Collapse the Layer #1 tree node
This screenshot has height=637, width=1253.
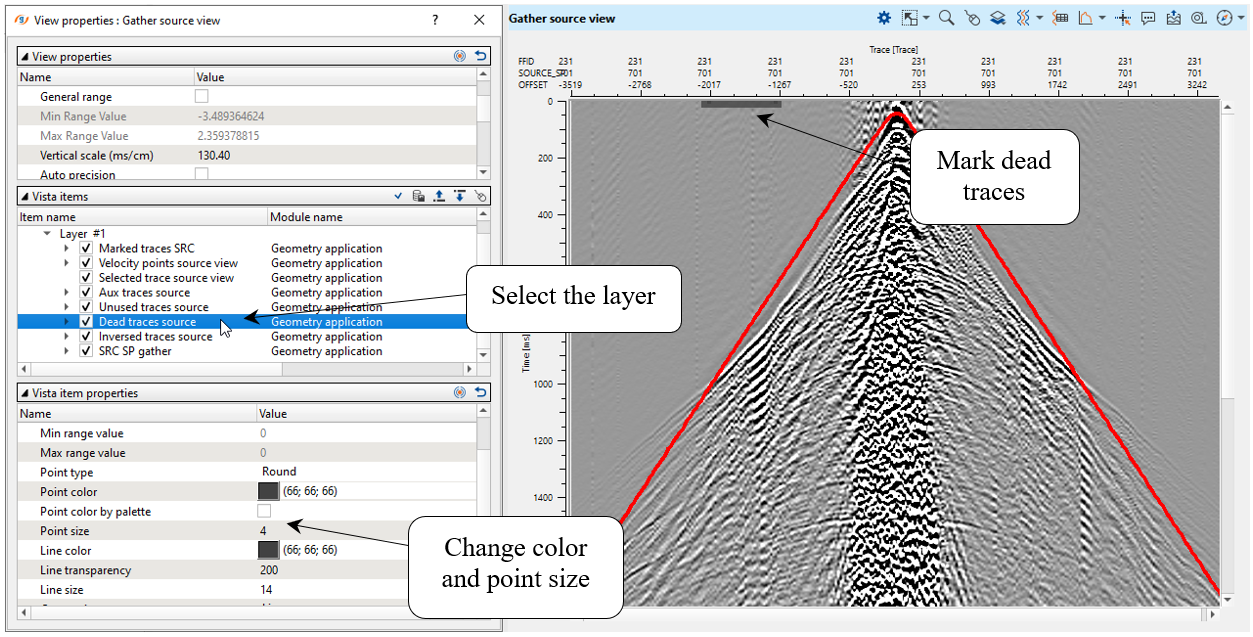[x=47, y=233]
